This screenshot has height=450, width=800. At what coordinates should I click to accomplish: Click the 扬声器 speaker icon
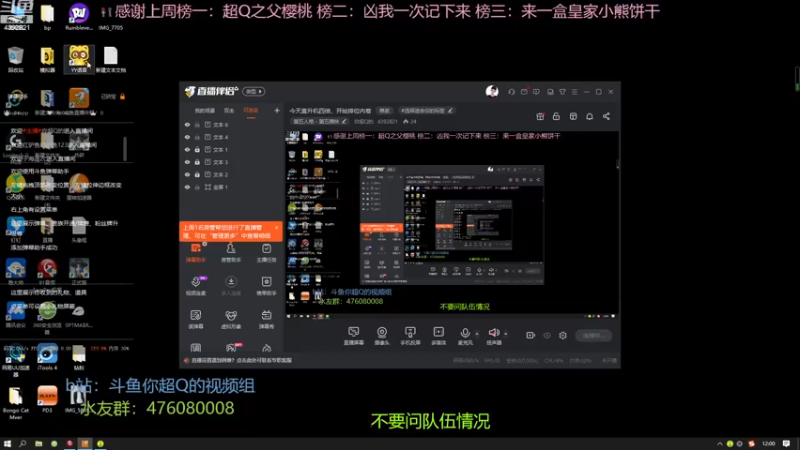tap(493, 333)
